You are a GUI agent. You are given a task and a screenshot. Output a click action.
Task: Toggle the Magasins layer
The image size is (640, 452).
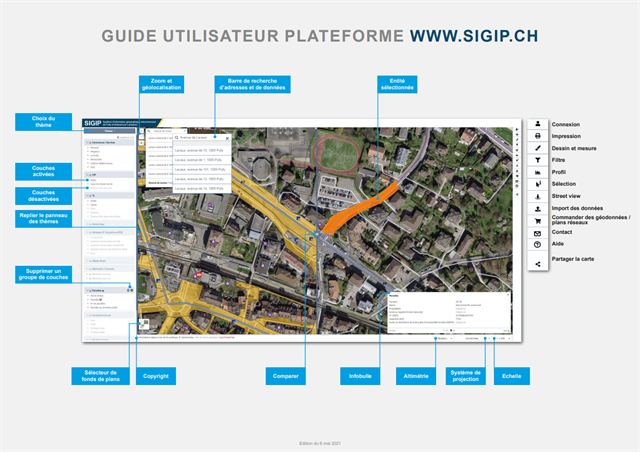click(95, 151)
